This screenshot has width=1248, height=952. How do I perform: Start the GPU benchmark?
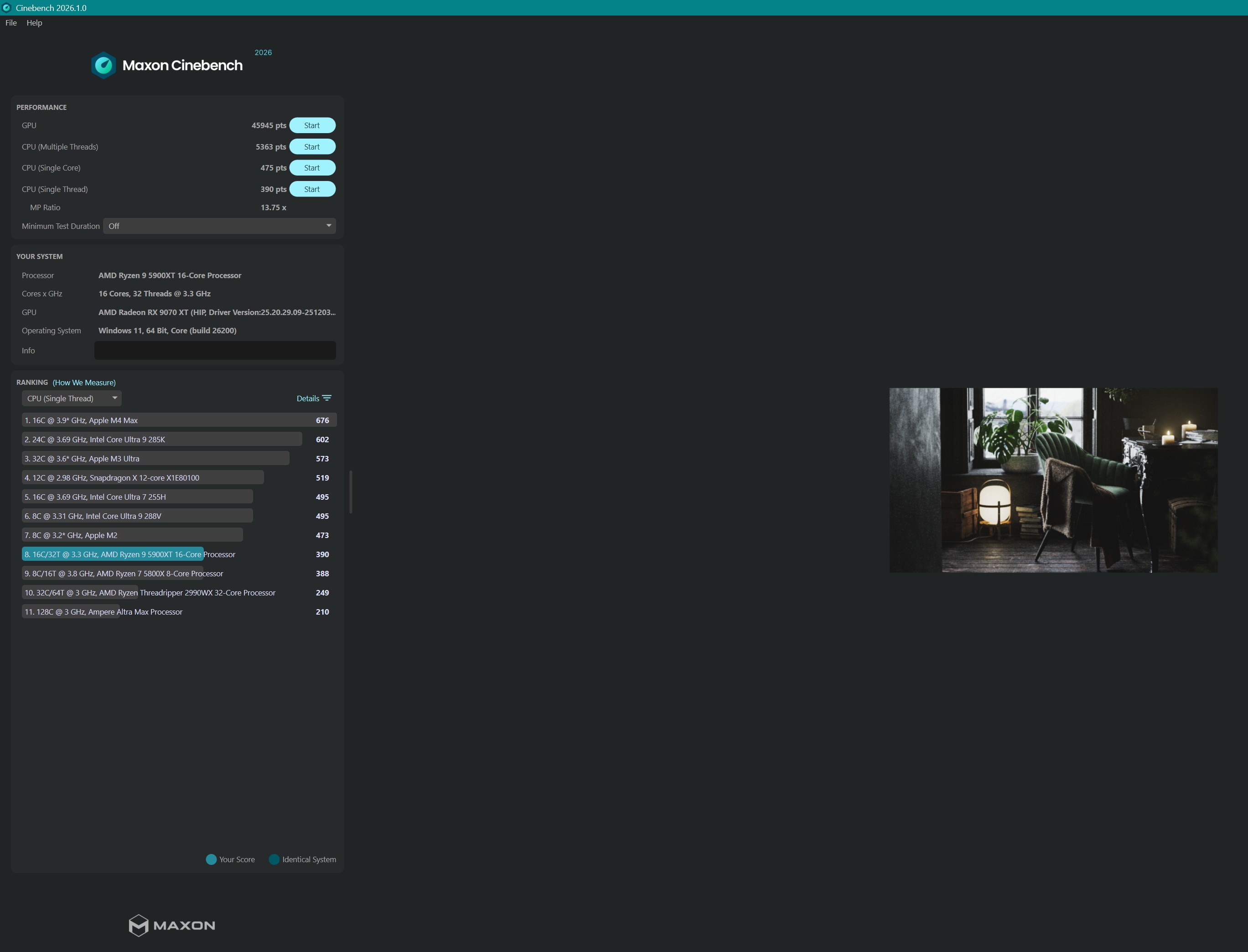point(312,125)
